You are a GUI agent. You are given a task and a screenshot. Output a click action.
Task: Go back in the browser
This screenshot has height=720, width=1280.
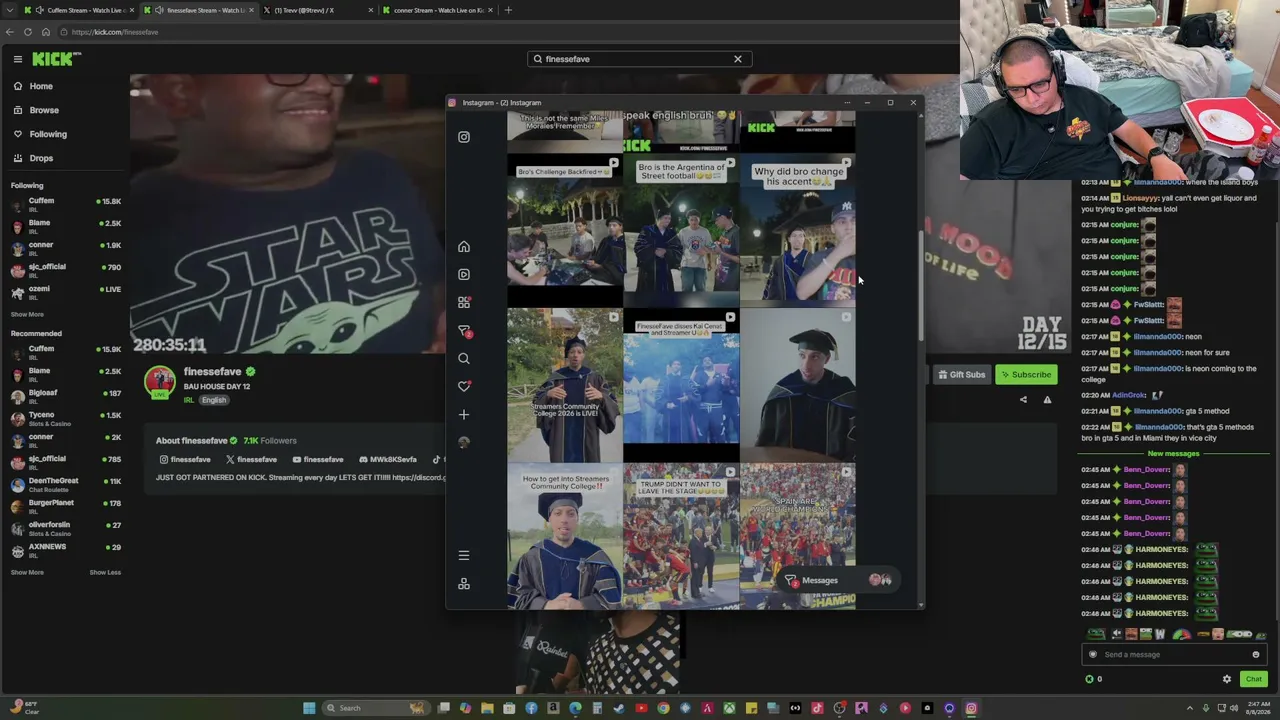10,32
